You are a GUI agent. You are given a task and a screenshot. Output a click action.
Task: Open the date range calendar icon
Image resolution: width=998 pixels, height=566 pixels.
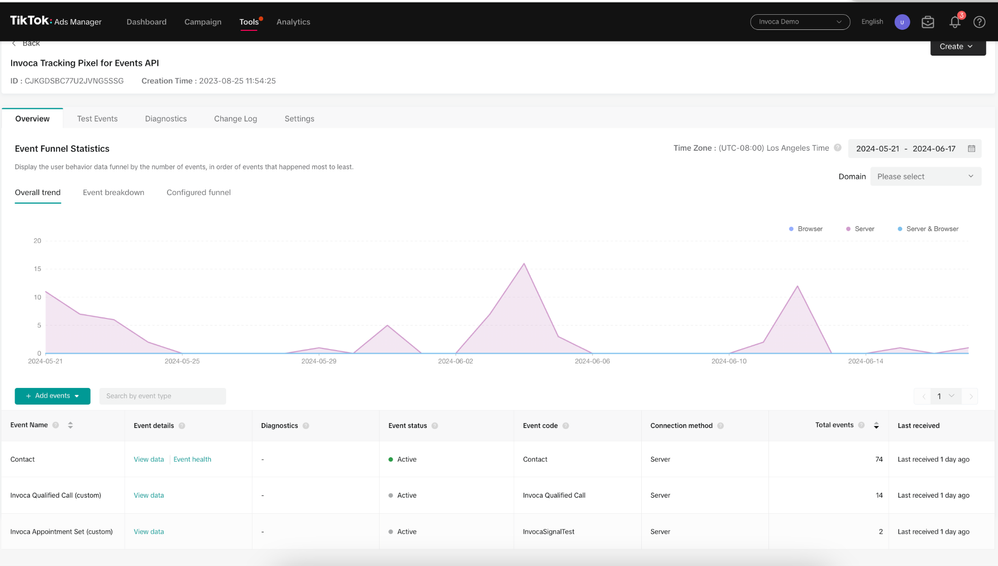(971, 148)
